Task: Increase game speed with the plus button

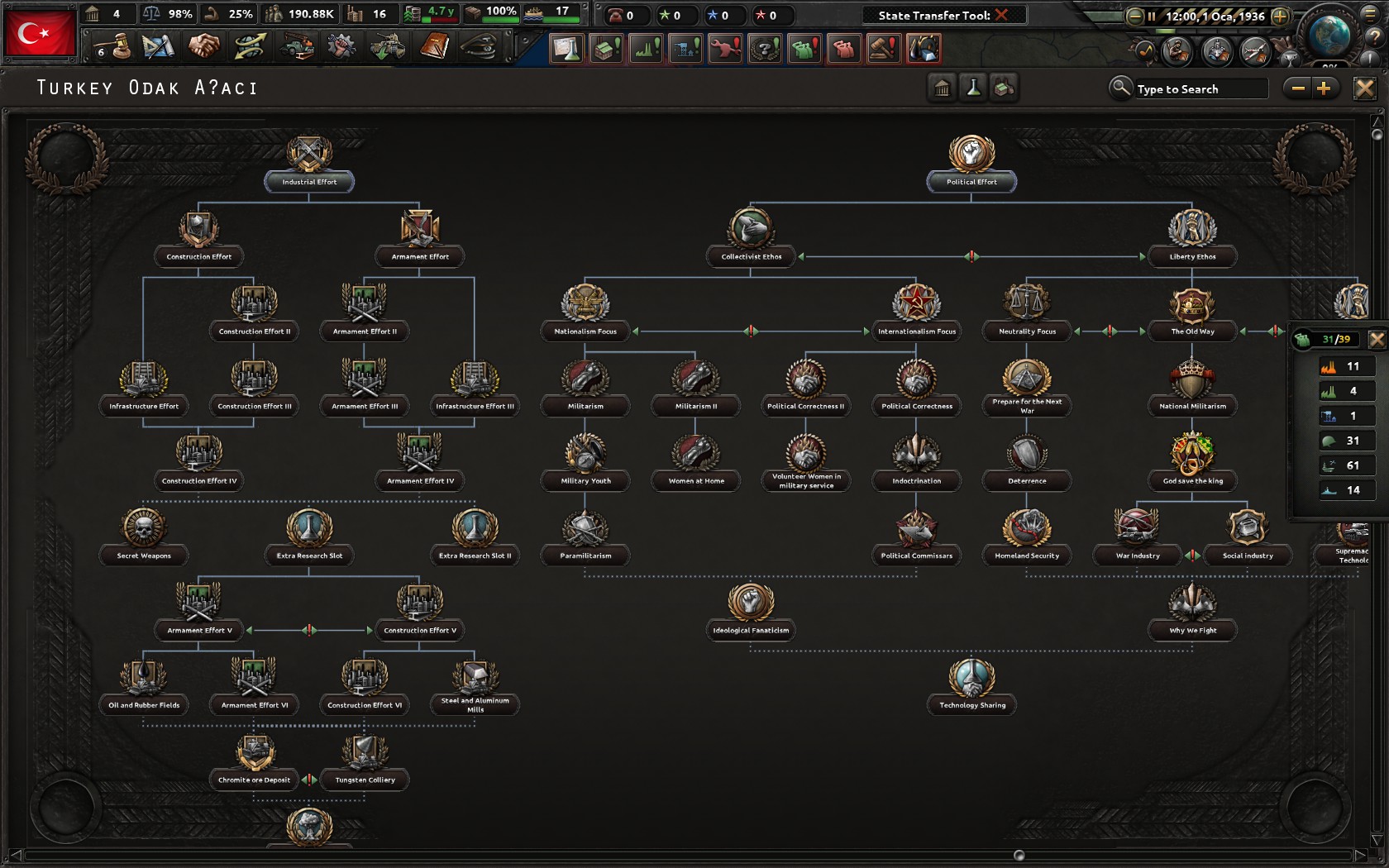Action: click(1280, 16)
